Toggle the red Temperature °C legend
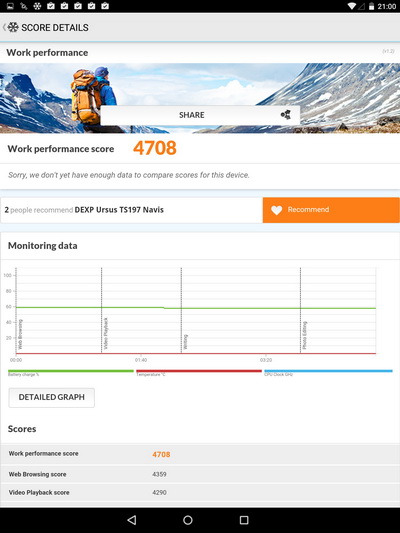The width and height of the screenshot is (400, 533). (x=199, y=373)
